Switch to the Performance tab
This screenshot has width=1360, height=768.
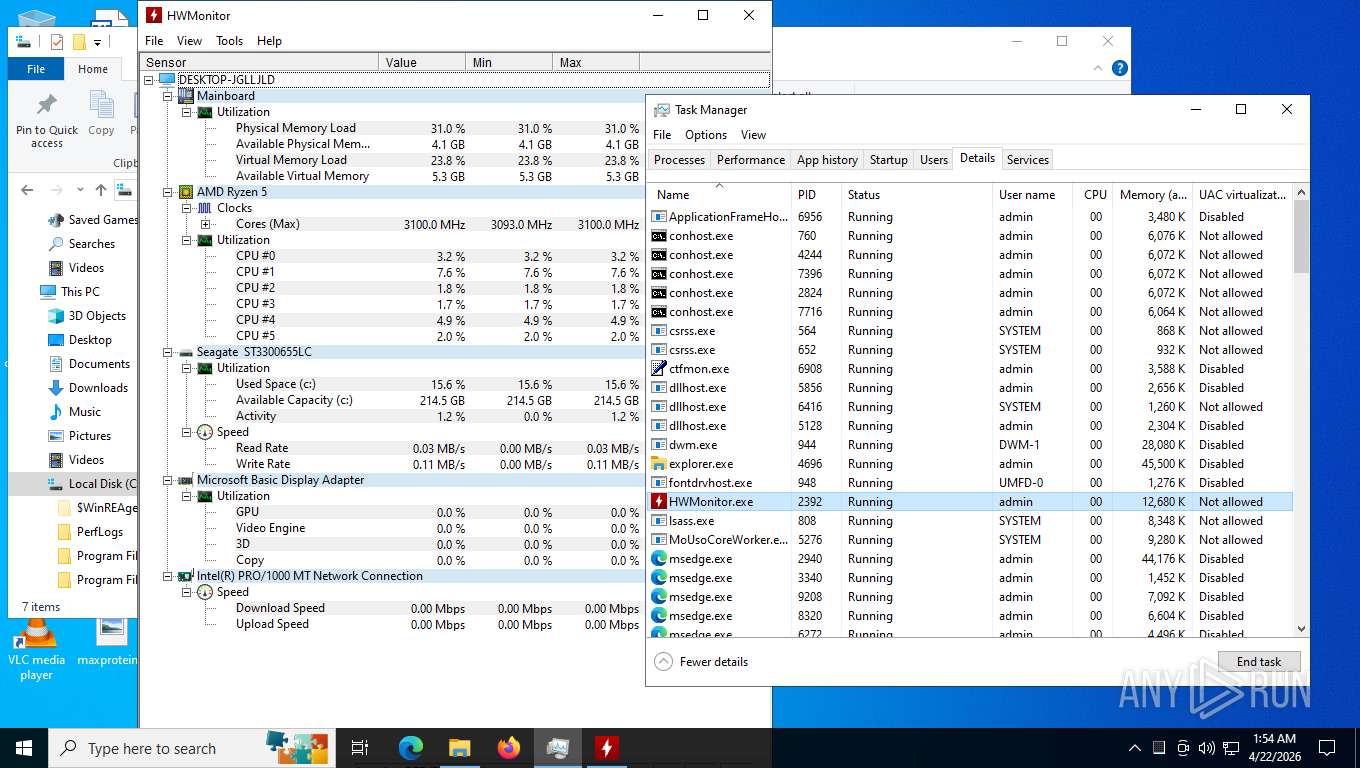coord(751,160)
